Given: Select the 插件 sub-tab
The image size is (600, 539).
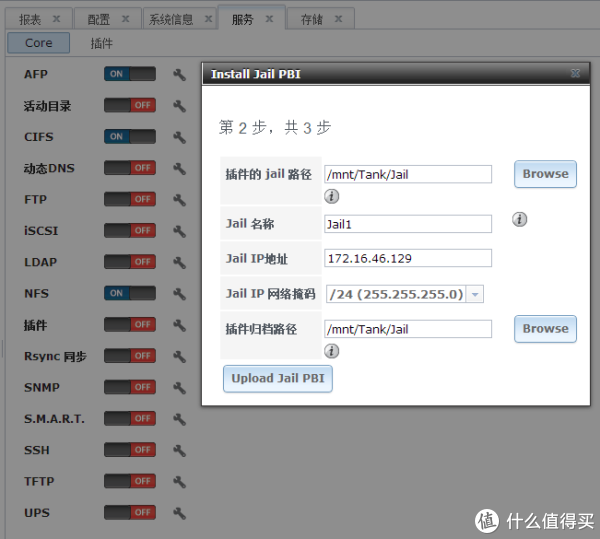Looking at the screenshot, I should (x=101, y=44).
